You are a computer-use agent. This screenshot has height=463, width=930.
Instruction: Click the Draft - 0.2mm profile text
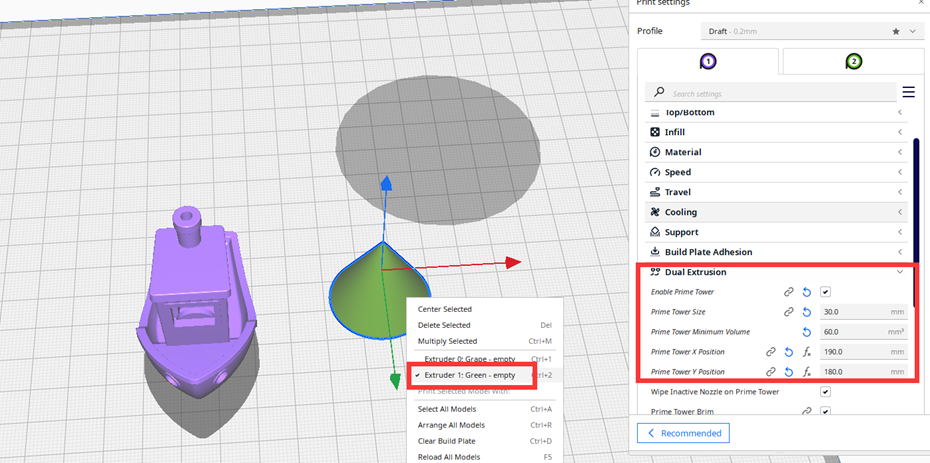731,31
